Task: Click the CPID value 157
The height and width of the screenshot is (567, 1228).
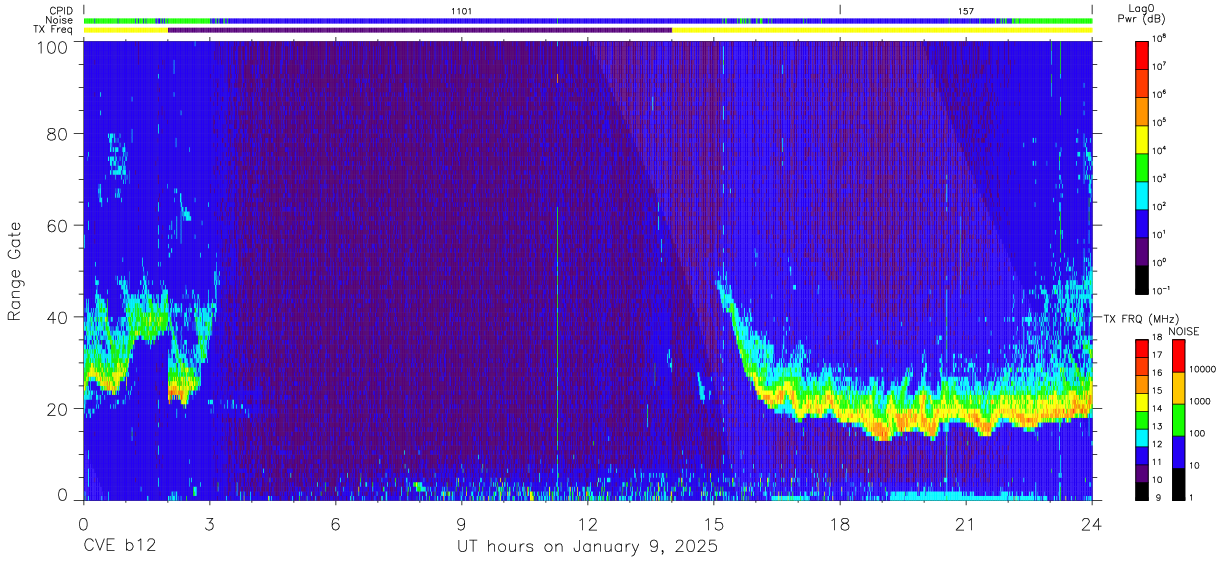Action: (966, 10)
